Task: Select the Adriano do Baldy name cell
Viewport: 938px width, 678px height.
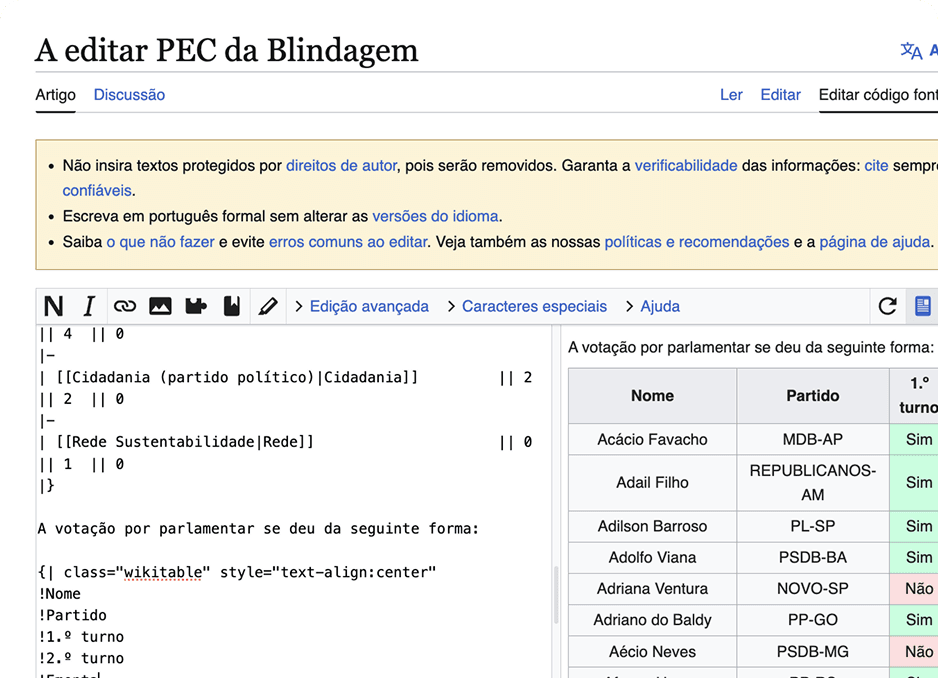Action: click(652, 619)
